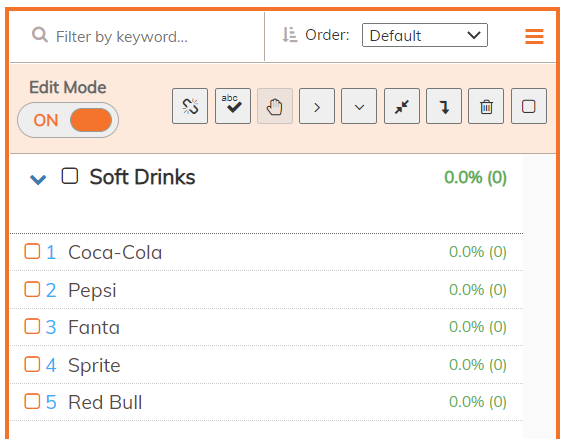Tick the Red Bull checkbox
This screenshot has height=439, width=565.
32,401
